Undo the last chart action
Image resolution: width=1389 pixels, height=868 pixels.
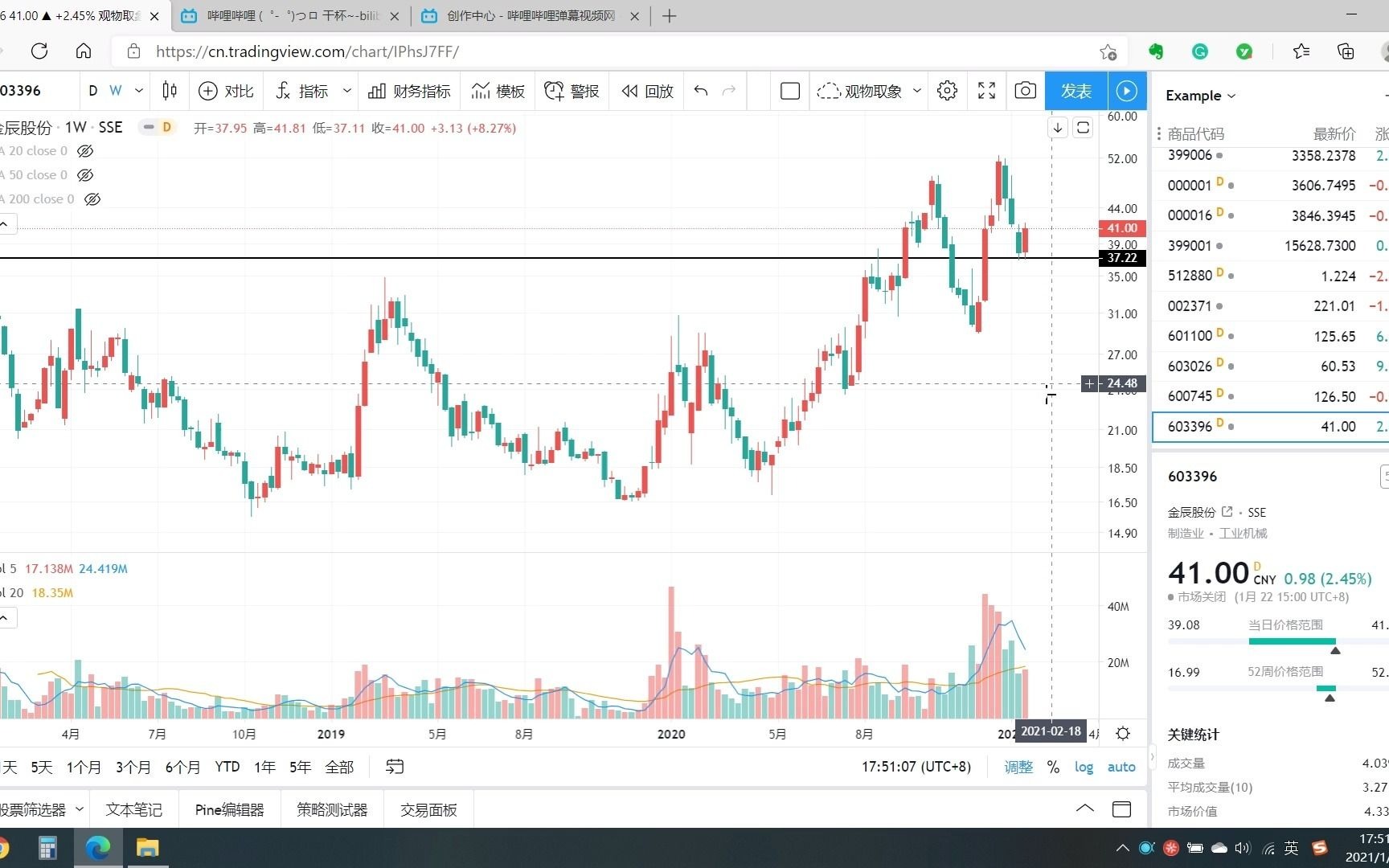click(x=701, y=91)
